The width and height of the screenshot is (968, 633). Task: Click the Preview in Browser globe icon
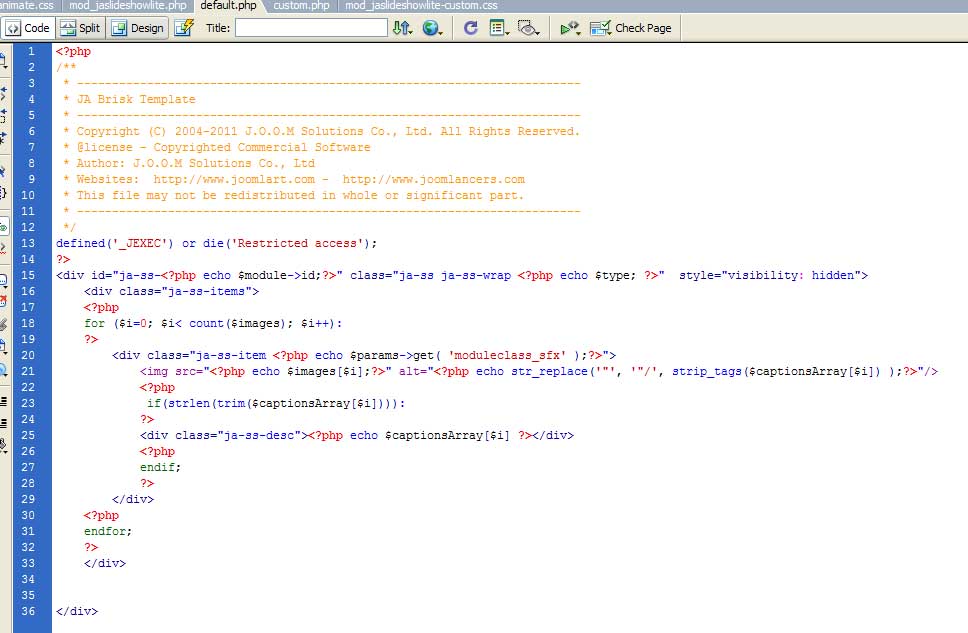pyautogui.click(x=430, y=27)
